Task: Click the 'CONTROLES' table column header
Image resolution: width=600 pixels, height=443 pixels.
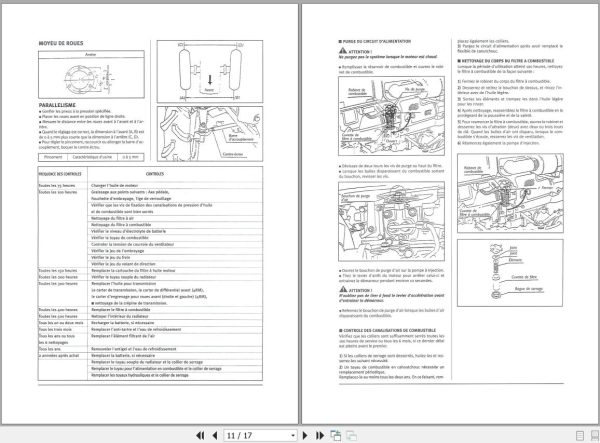Action: [x=155, y=174]
